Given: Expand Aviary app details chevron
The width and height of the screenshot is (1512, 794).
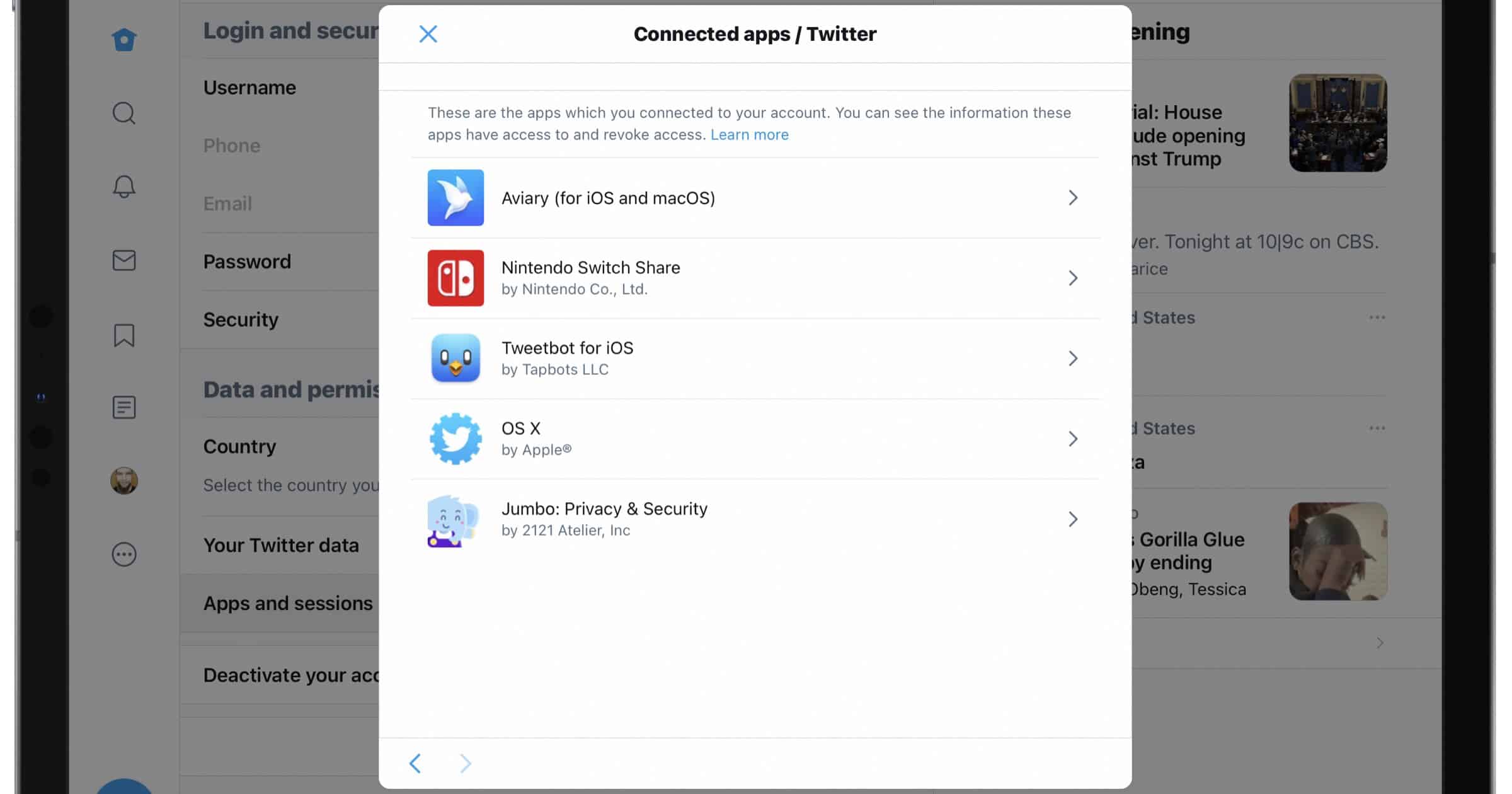Looking at the screenshot, I should point(1073,198).
